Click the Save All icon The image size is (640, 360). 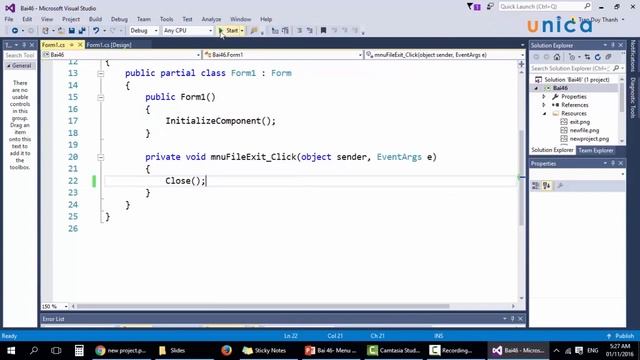(x=82, y=31)
